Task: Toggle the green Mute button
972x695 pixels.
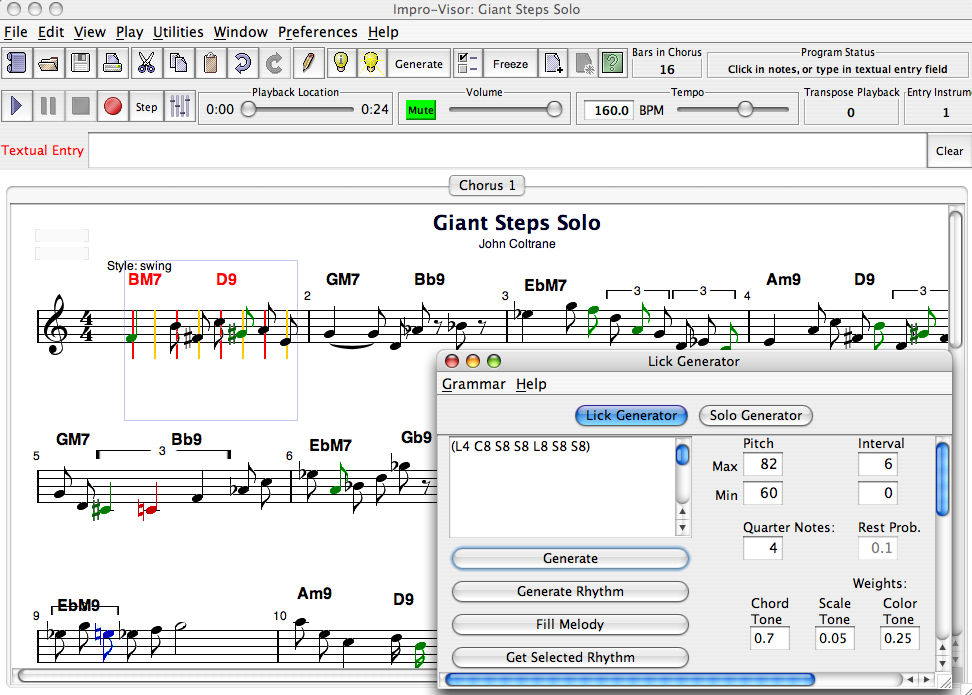Action: (421, 110)
